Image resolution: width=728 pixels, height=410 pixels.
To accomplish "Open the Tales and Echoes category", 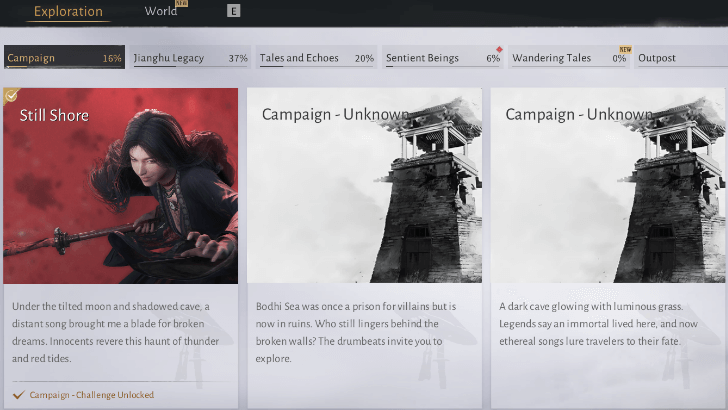I will (317, 57).
